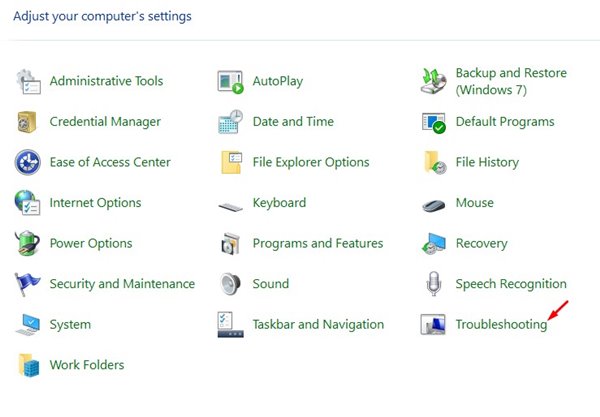Open the Credential Manager safe icon

coord(27,122)
